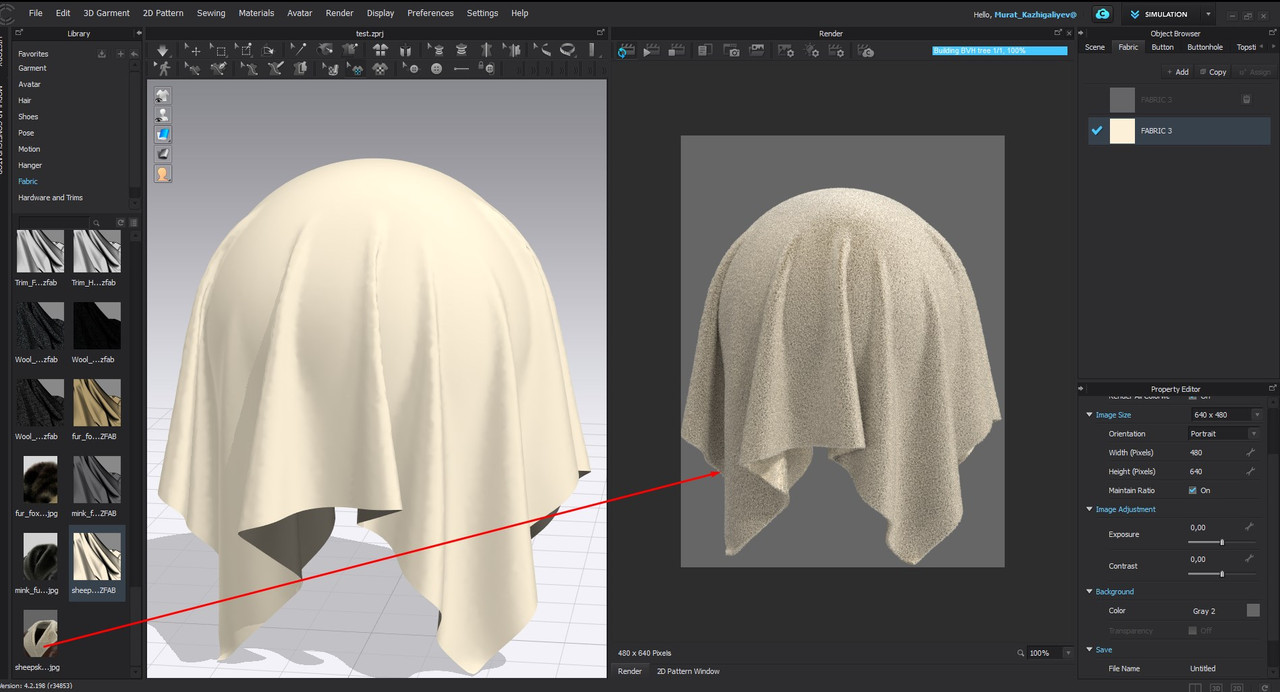
Task: Open the SIMULATION mode dropdown arrow
Action: (x=1209, y=14)
